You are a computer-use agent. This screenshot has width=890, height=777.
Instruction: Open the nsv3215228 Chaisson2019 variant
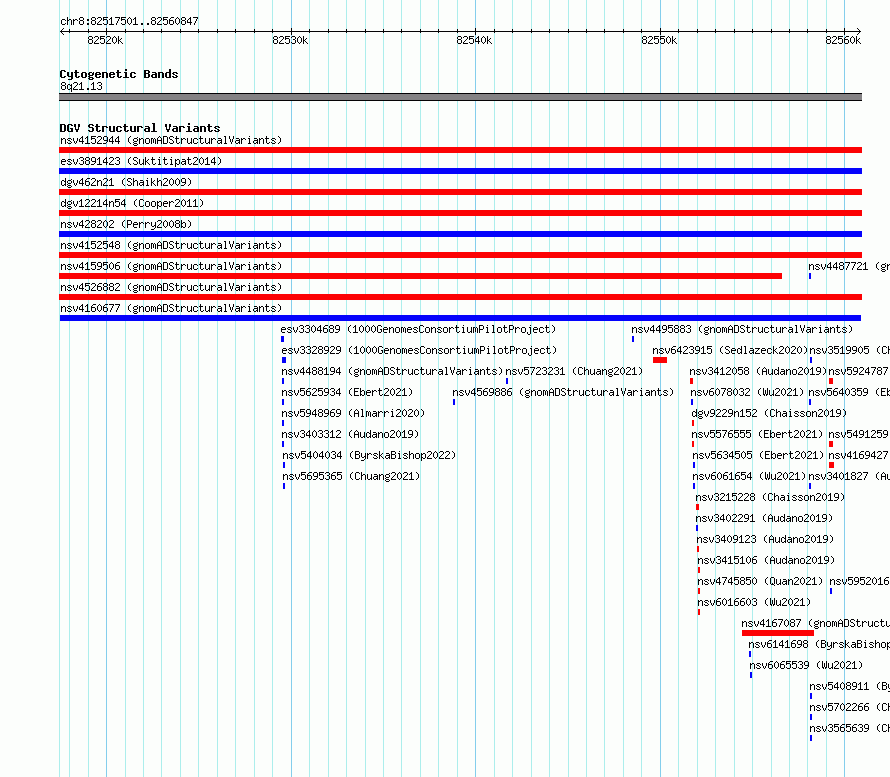coord(770,497)
